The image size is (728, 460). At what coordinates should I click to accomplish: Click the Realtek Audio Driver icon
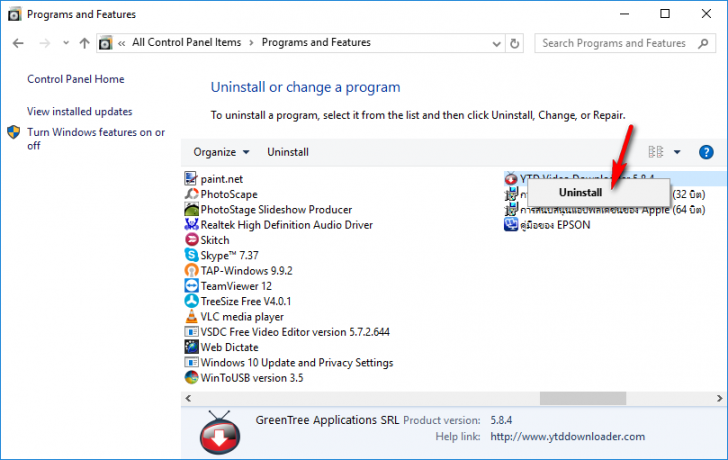(x=191, y=225)
